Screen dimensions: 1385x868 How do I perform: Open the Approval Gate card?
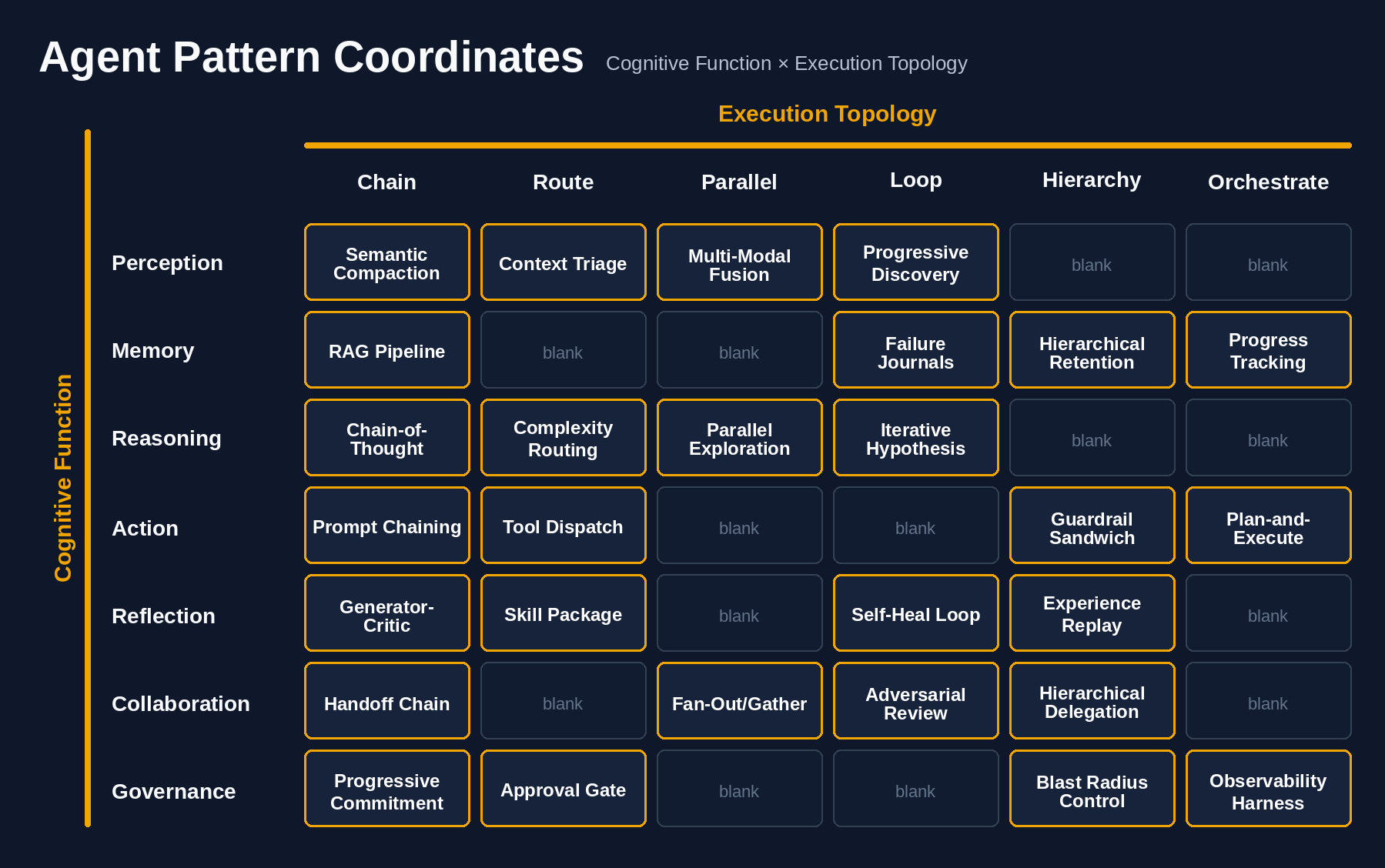point(563,789)
